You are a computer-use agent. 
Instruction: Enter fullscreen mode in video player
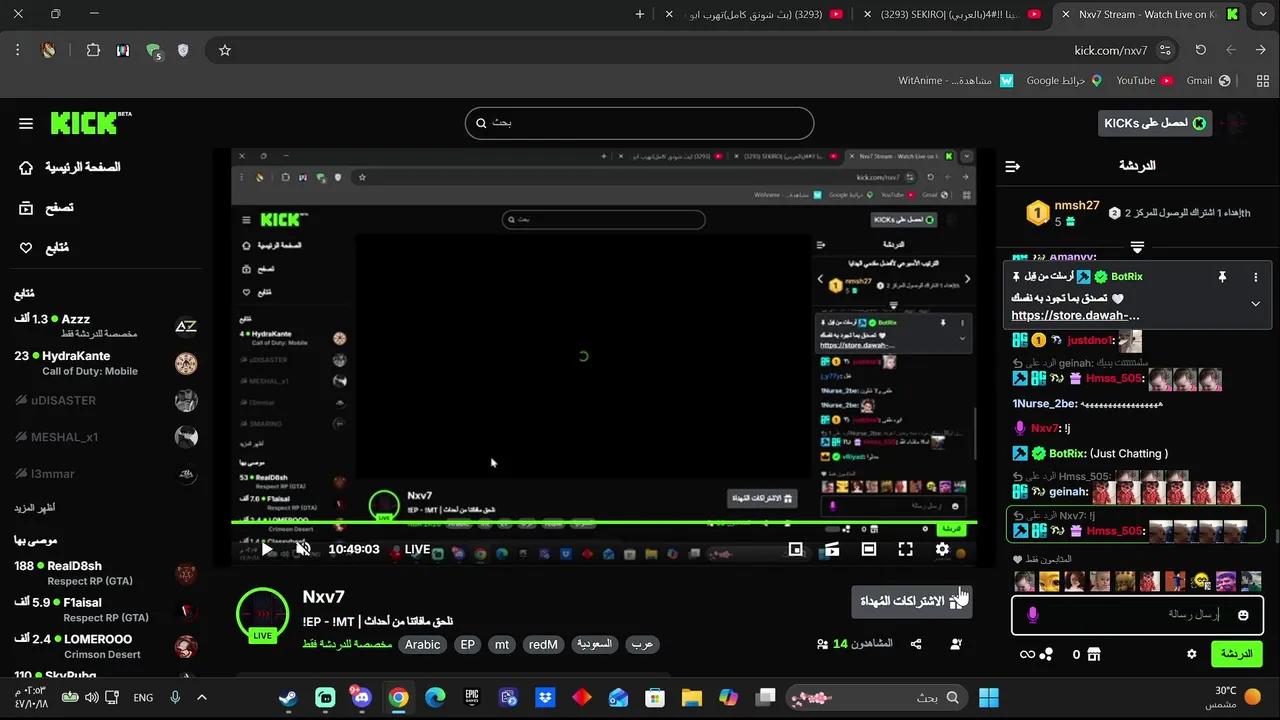(x=905, y=549)
